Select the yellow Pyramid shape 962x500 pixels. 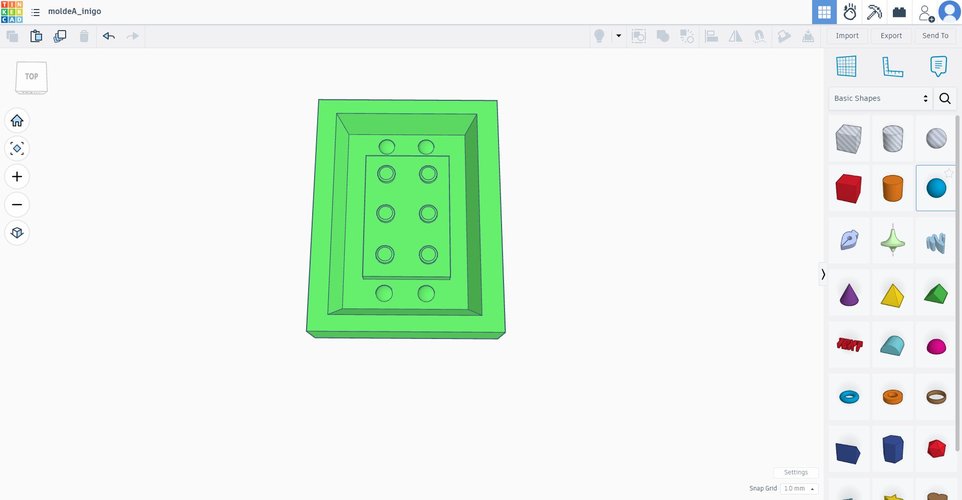pos(893,294)
